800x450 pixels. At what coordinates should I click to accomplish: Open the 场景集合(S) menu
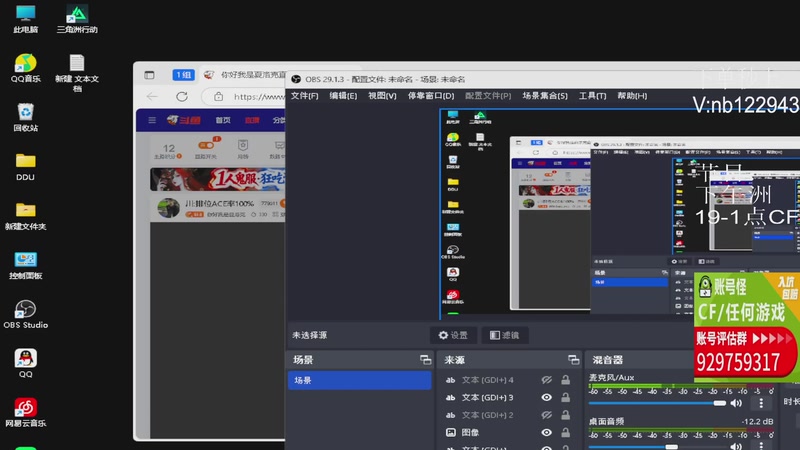[545, 96]
